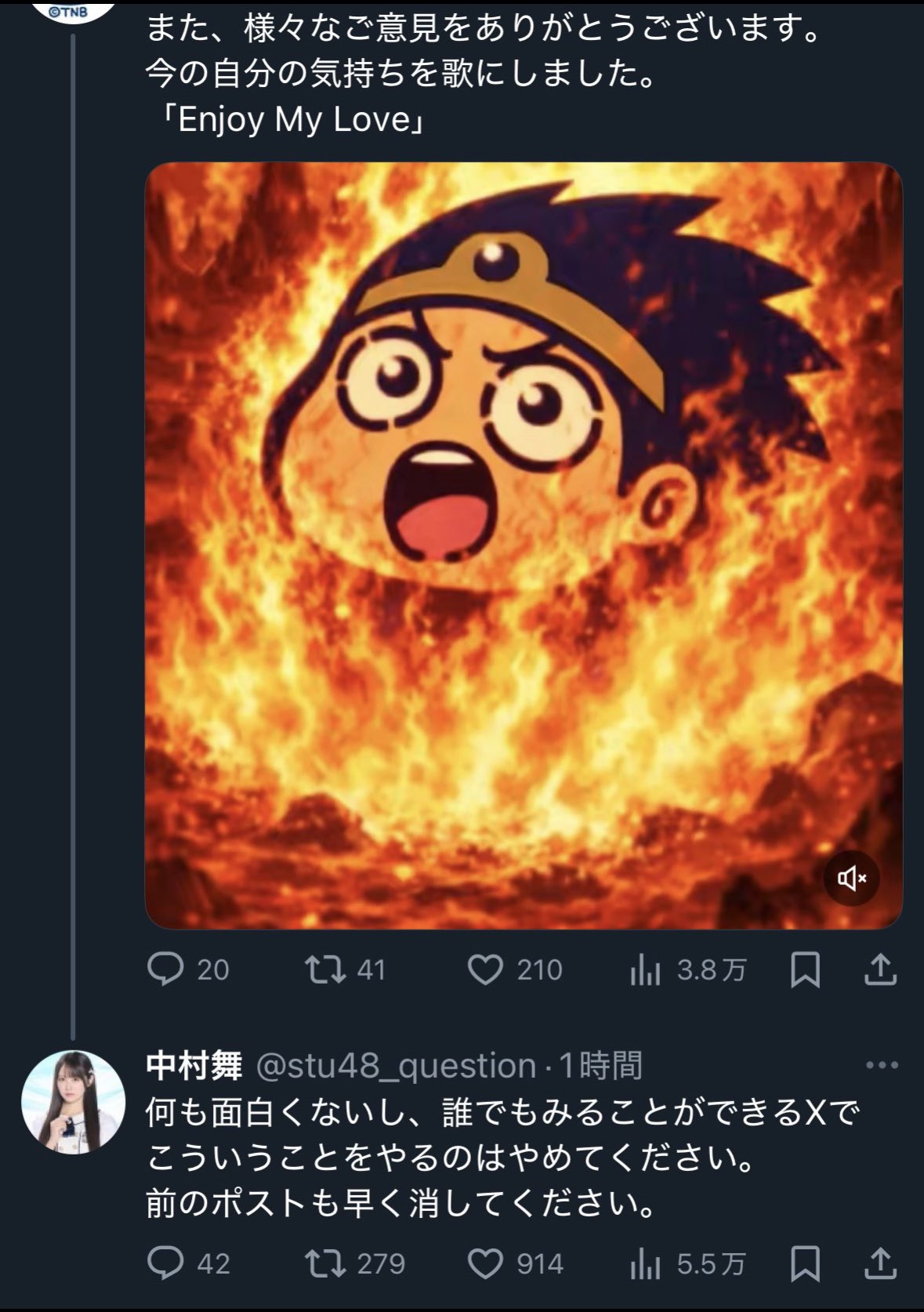Bookmark the Enjoy My Love post

[x=805, y=970]
